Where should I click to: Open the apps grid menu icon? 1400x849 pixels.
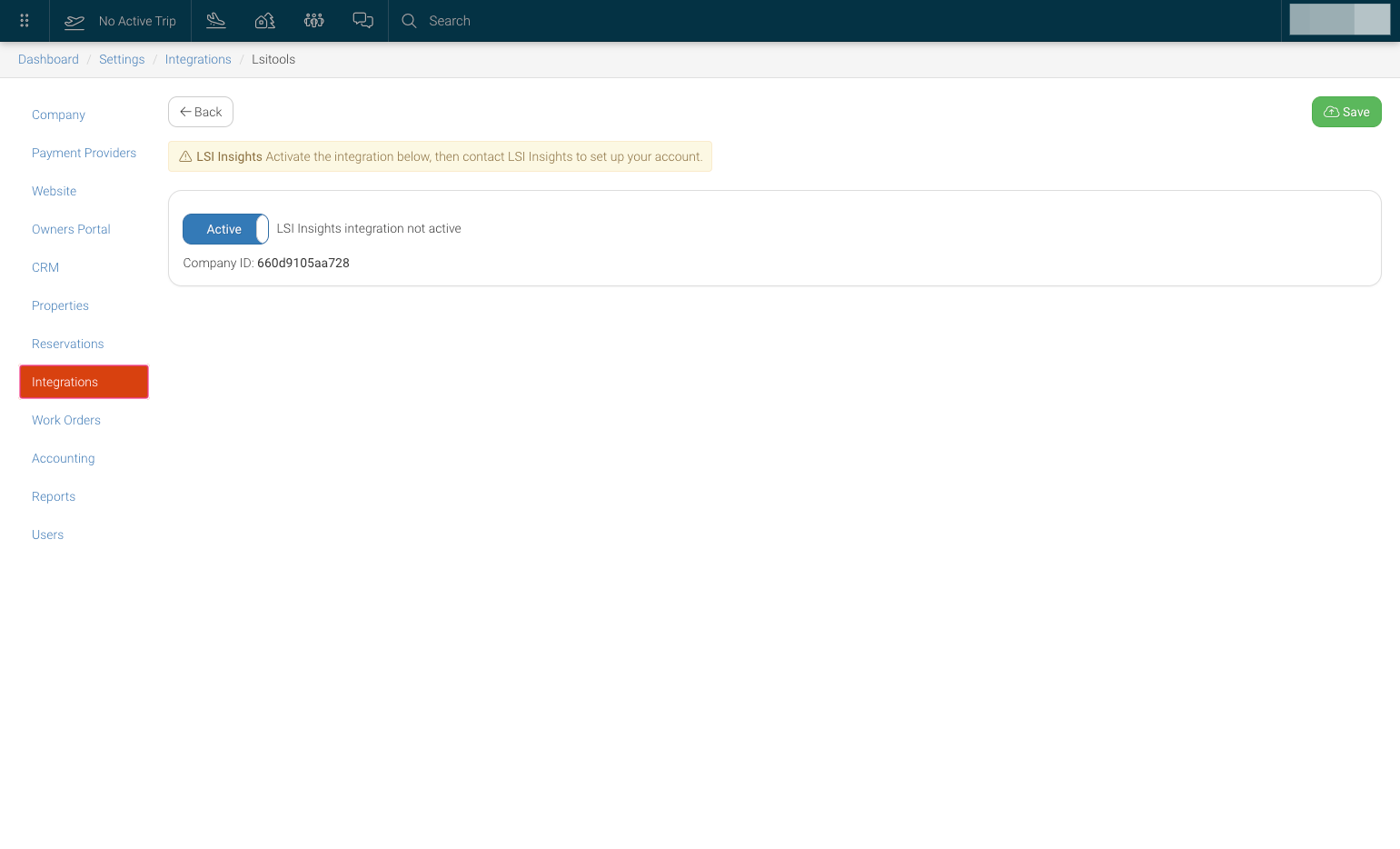(x=25, y=21)
